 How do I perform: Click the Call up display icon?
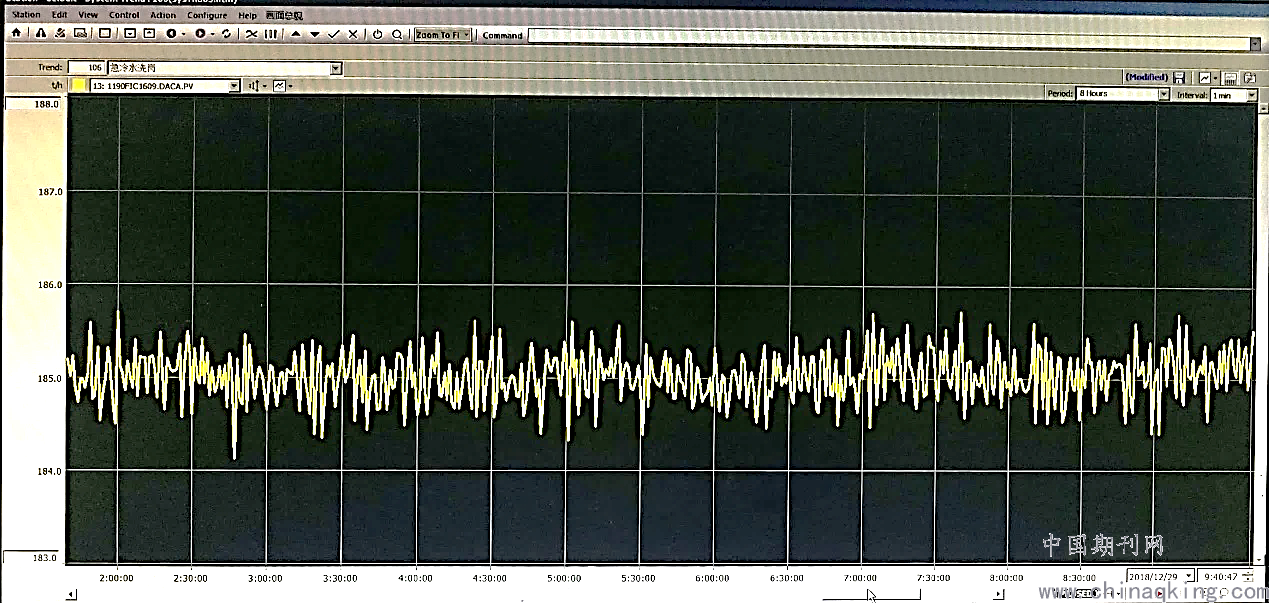pyautogui.click(x=104, y=34)
